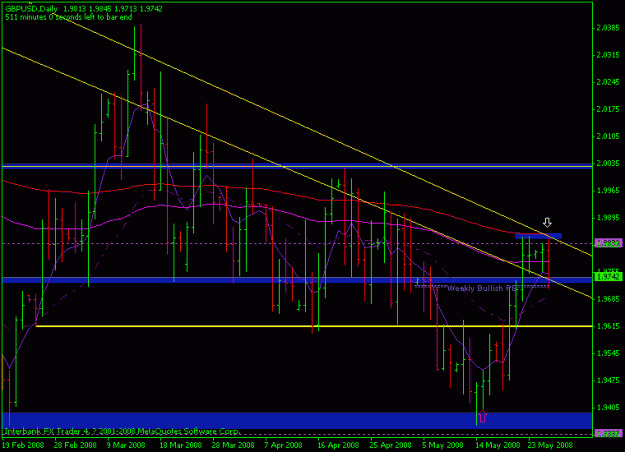The height and width of the screenshot is (452, 625).
Task: Click the 1.9405 price axis label
Action: (x=608, y=407)
